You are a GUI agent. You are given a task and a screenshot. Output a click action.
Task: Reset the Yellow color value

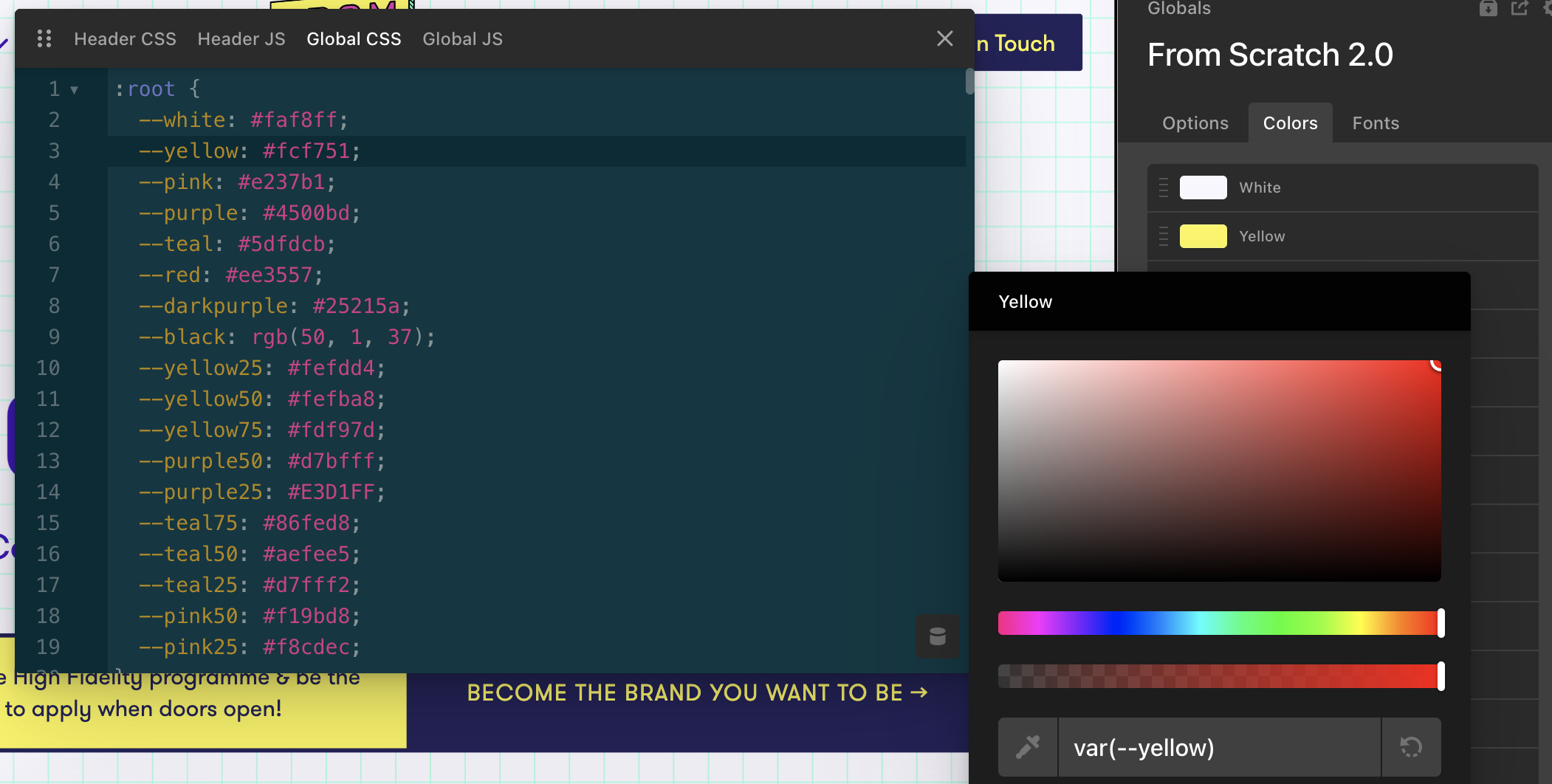1411,747
